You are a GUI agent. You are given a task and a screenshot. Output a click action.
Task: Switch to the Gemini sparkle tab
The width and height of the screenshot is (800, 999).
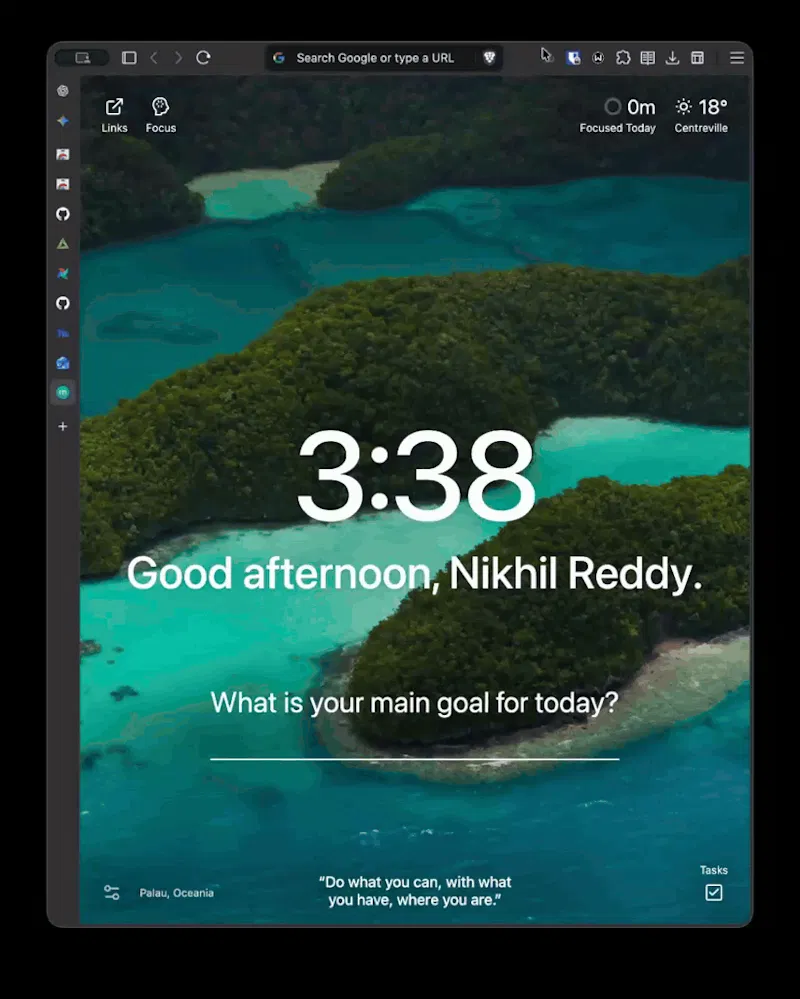pyautogui.click(x=62, y=120)
